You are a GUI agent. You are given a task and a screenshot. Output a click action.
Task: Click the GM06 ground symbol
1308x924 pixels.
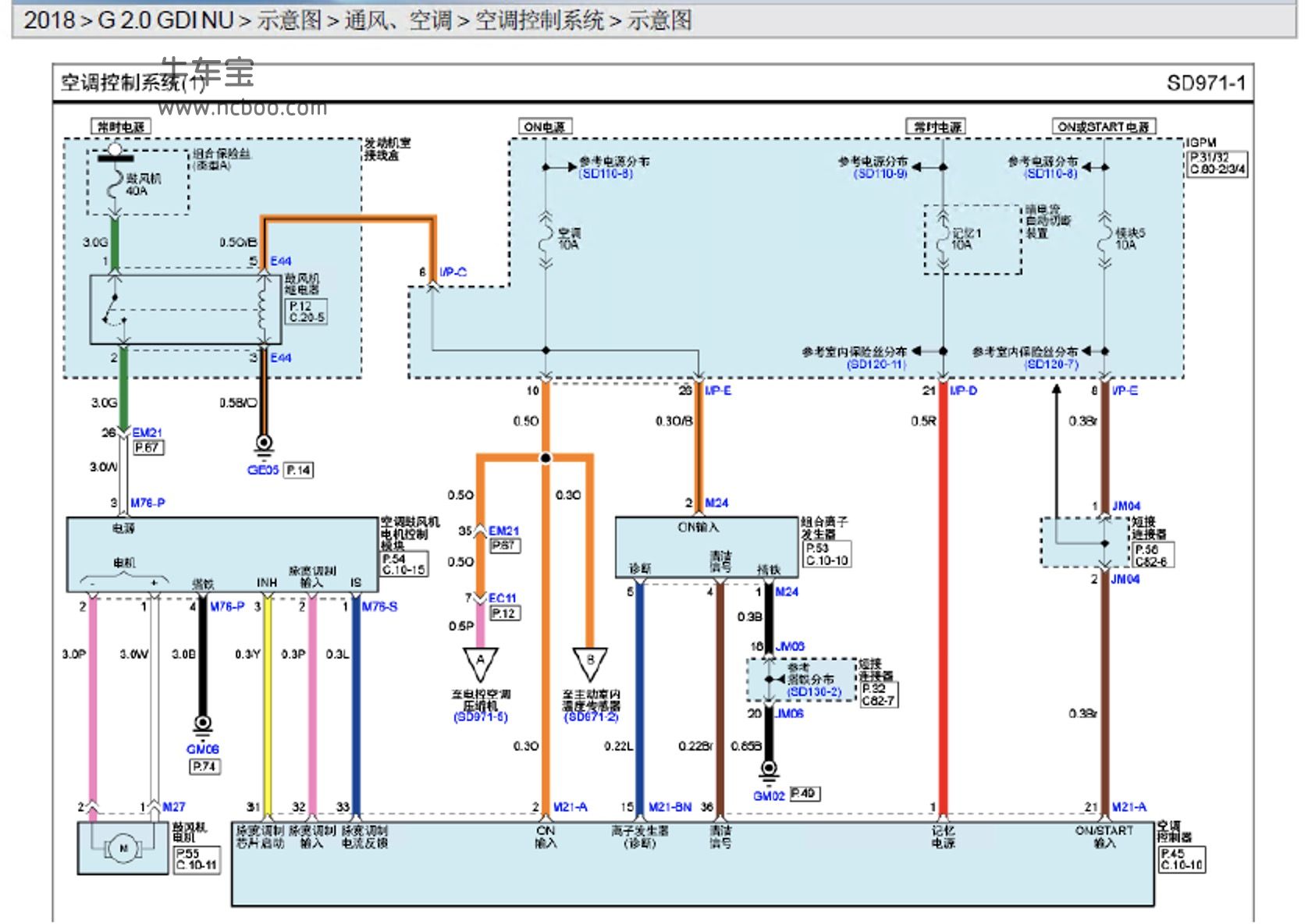[203, 726]
